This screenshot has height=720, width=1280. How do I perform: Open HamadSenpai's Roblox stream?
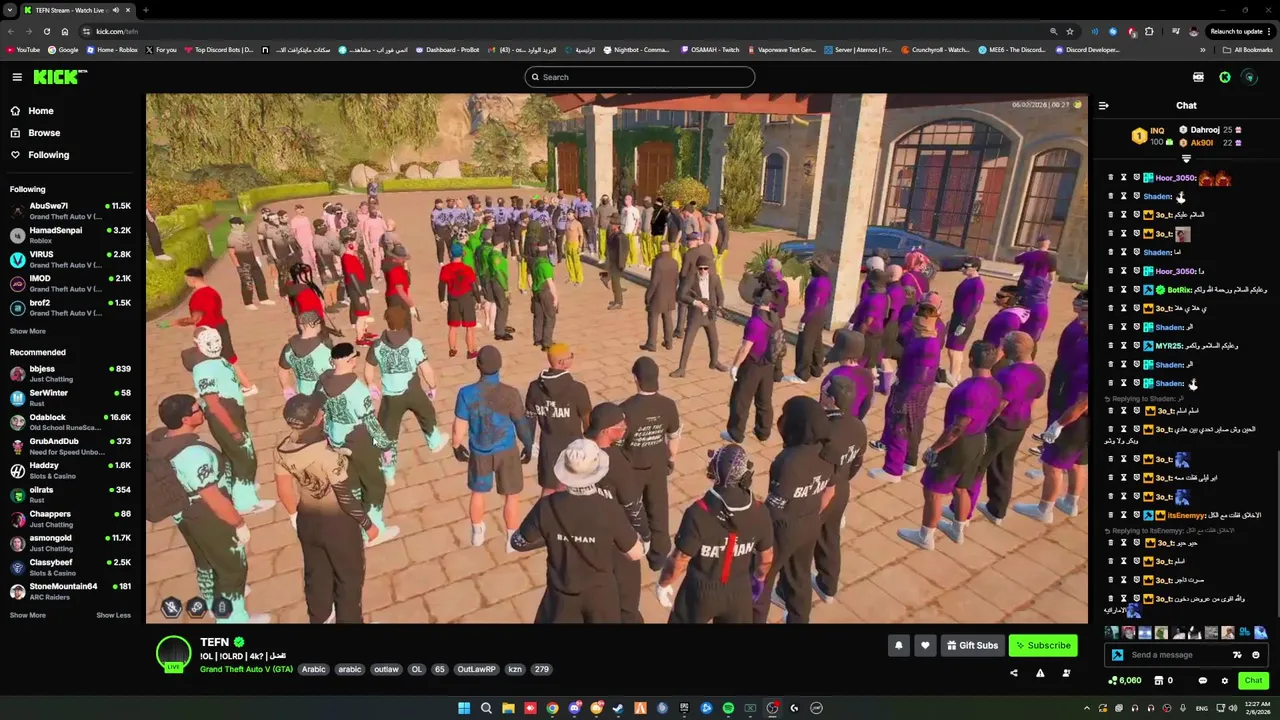pos(70,235)
